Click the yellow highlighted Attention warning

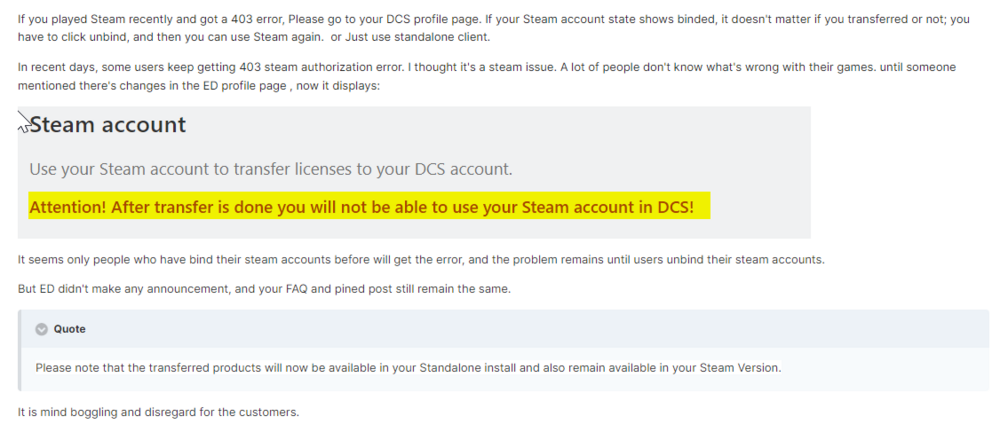tap(368, 208)
